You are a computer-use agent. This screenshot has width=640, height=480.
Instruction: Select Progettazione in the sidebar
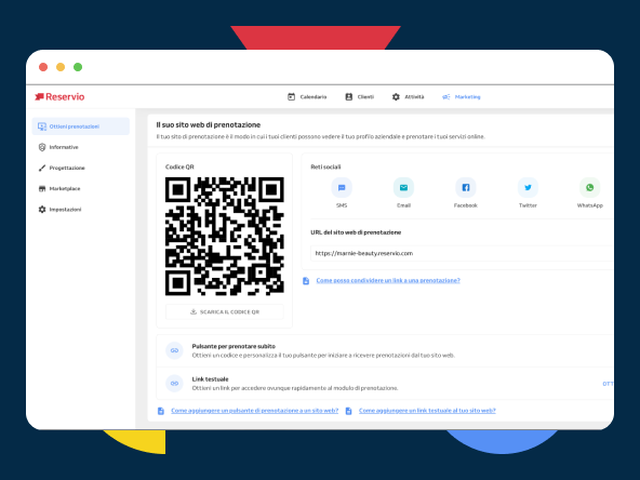[81, 168]
